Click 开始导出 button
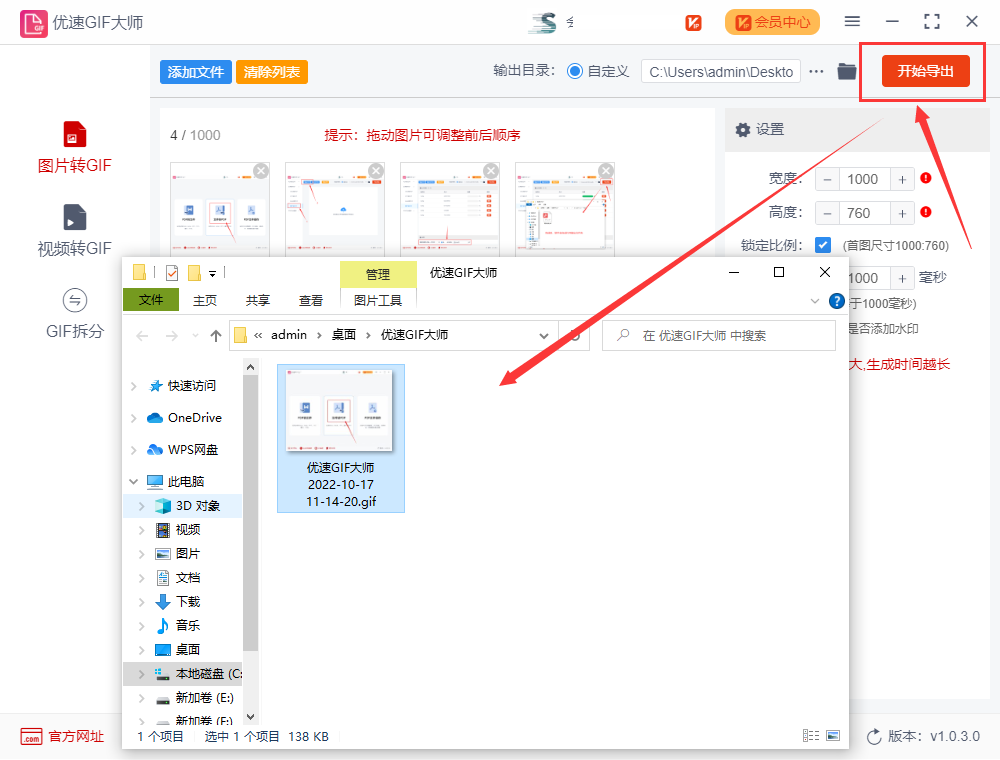Image resolution: width=1000 pixels, height=760 pixels. pyautogui.click(x=925, y=71)
